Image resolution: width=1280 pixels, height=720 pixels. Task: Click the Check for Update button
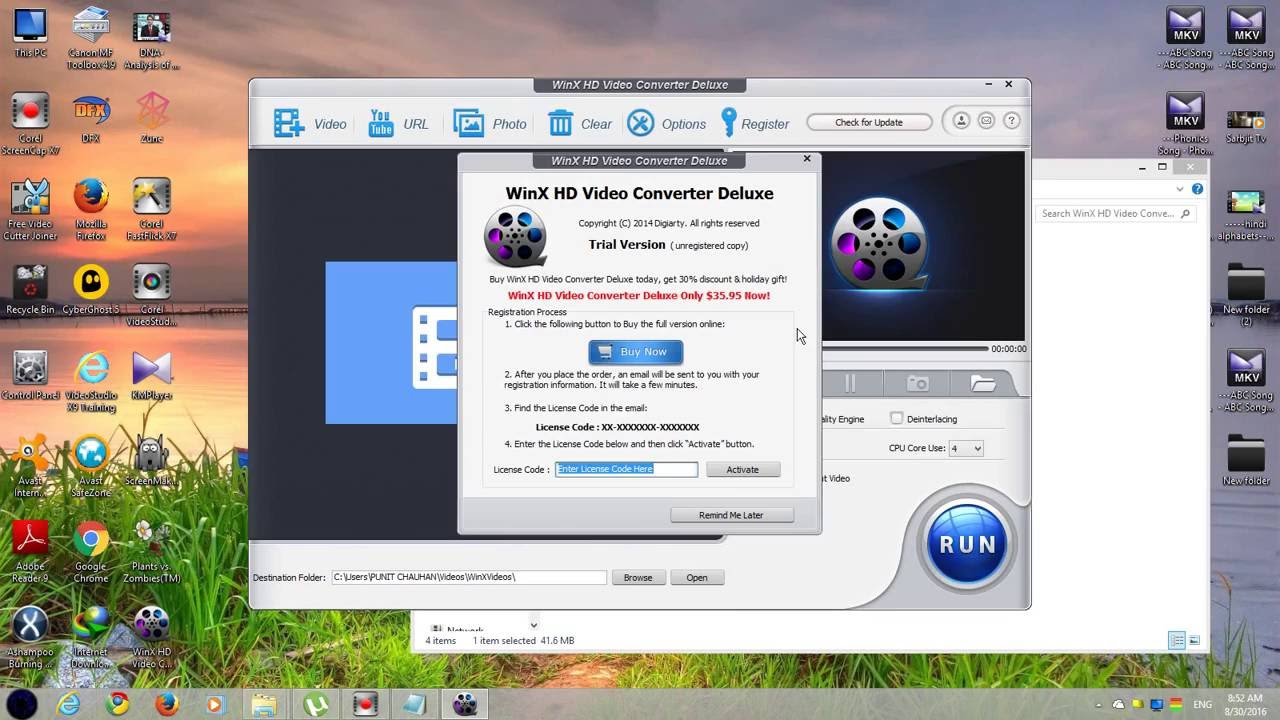click(869, 122)
